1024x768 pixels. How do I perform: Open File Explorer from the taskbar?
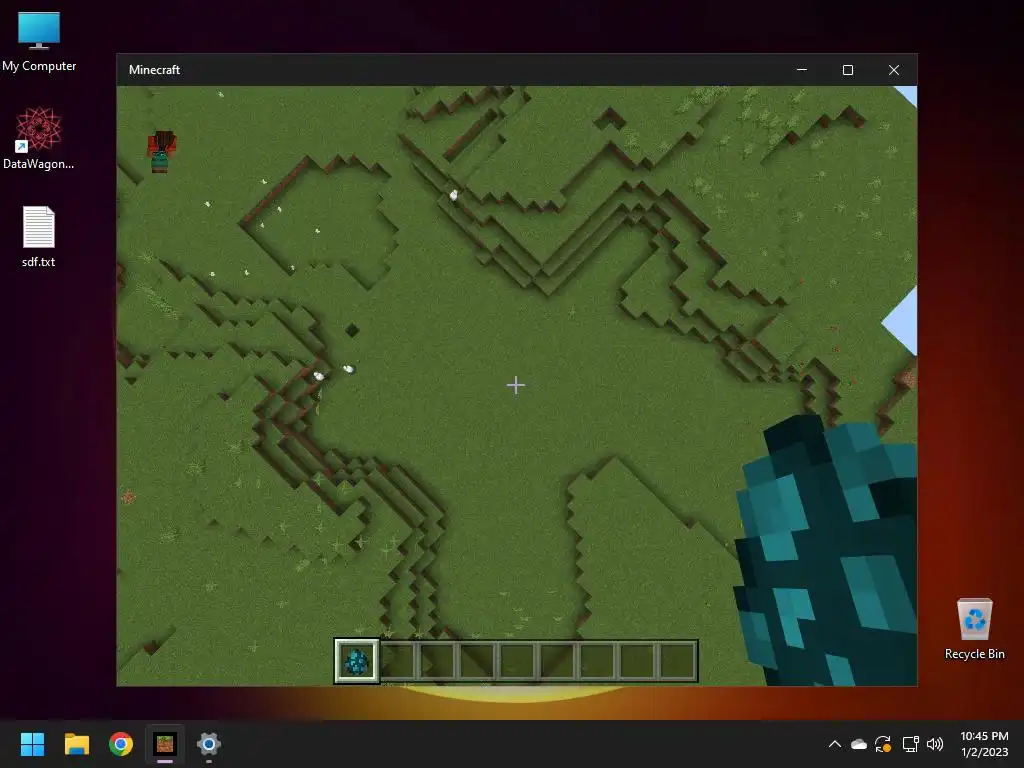pyautogui.click(x=76, y=744)
